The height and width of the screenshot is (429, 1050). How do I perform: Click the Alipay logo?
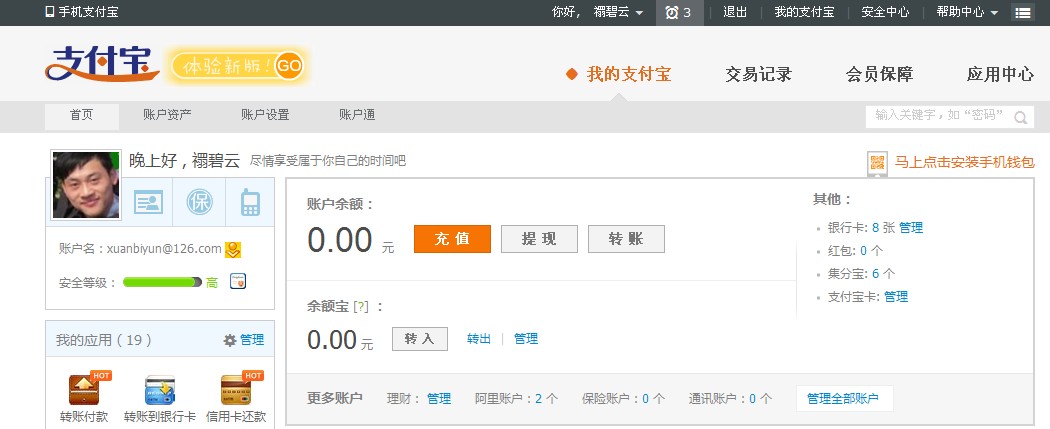102,64
